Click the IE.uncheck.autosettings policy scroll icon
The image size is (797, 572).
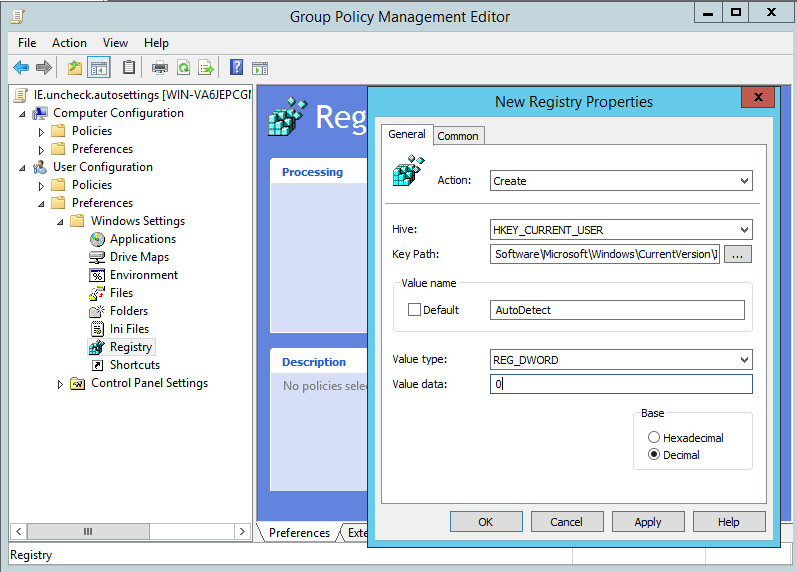coord(21,95)
